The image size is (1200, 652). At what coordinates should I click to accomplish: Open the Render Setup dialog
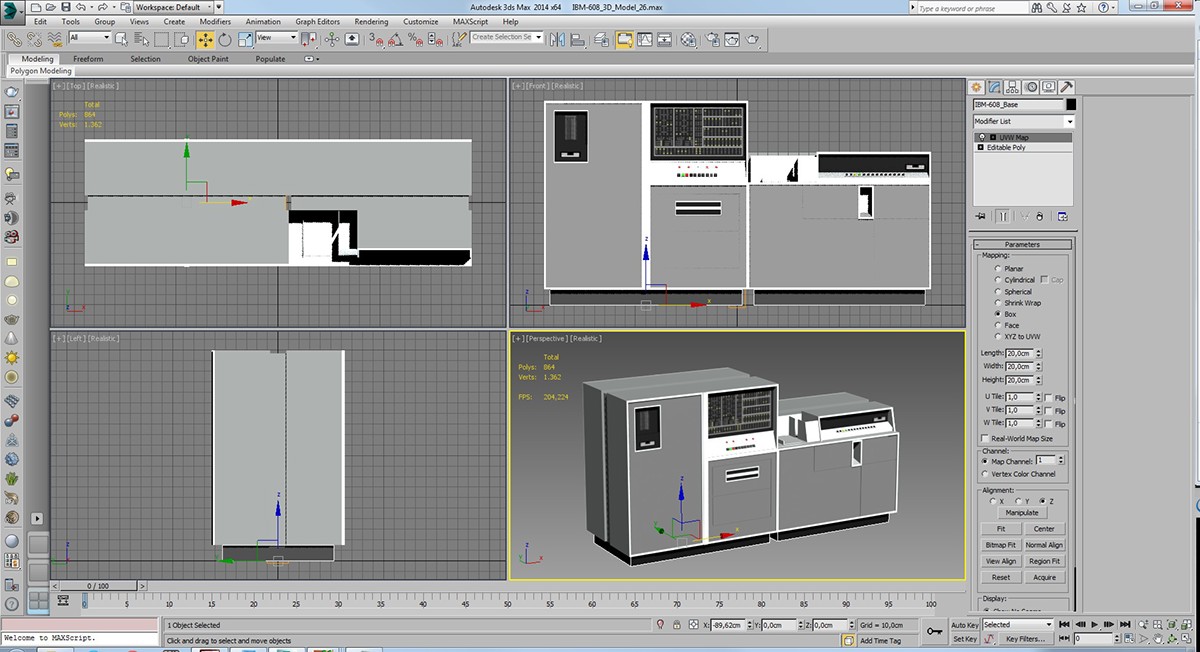pos(711,39)
